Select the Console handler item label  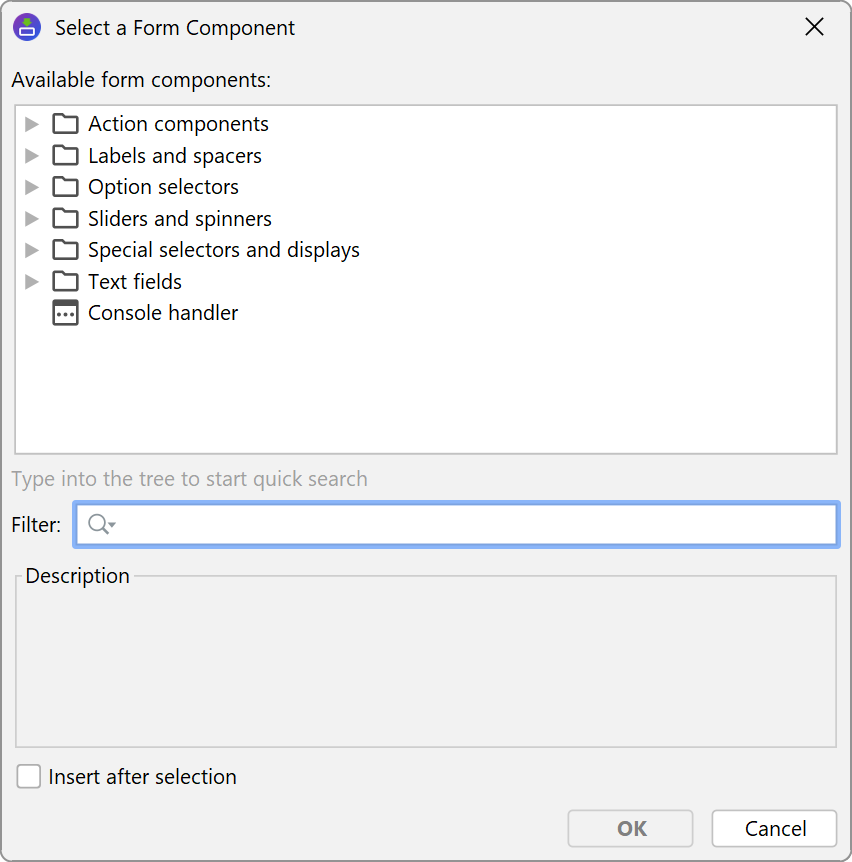tap(163, 313)
